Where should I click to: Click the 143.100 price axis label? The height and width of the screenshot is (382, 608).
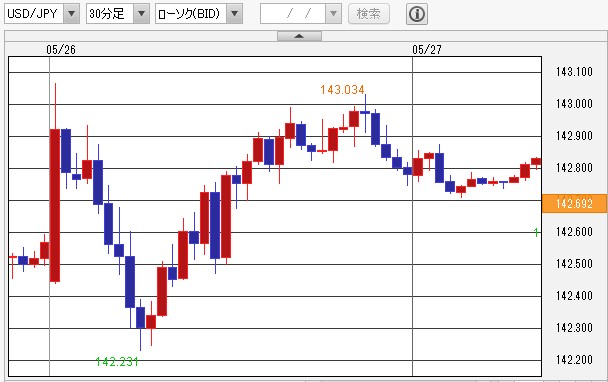click(x=574, y=72)
